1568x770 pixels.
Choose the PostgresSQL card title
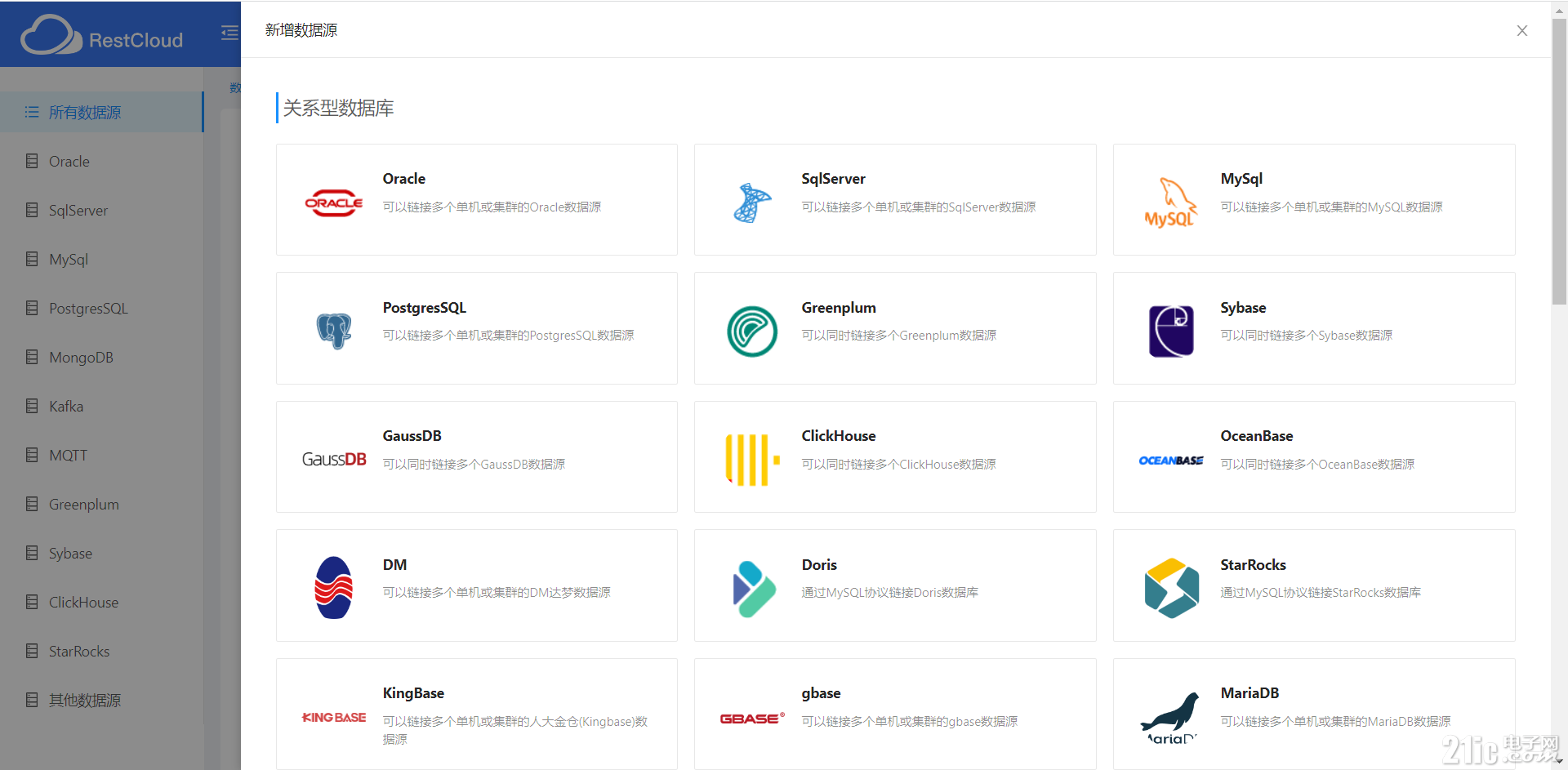[425, 308]
